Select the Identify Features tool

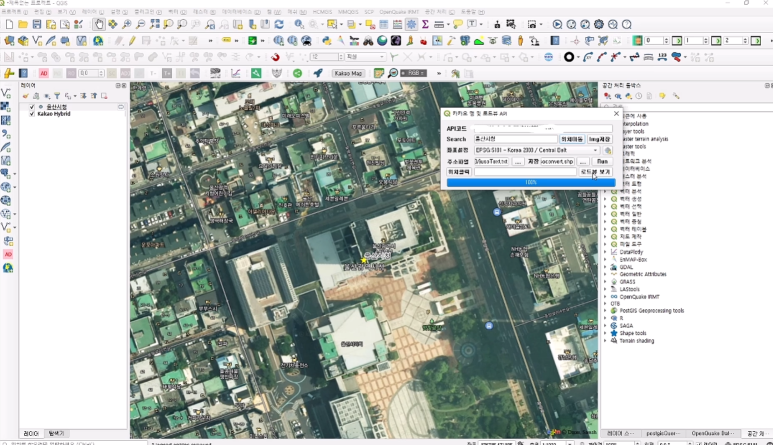click(x=299, y=24)
